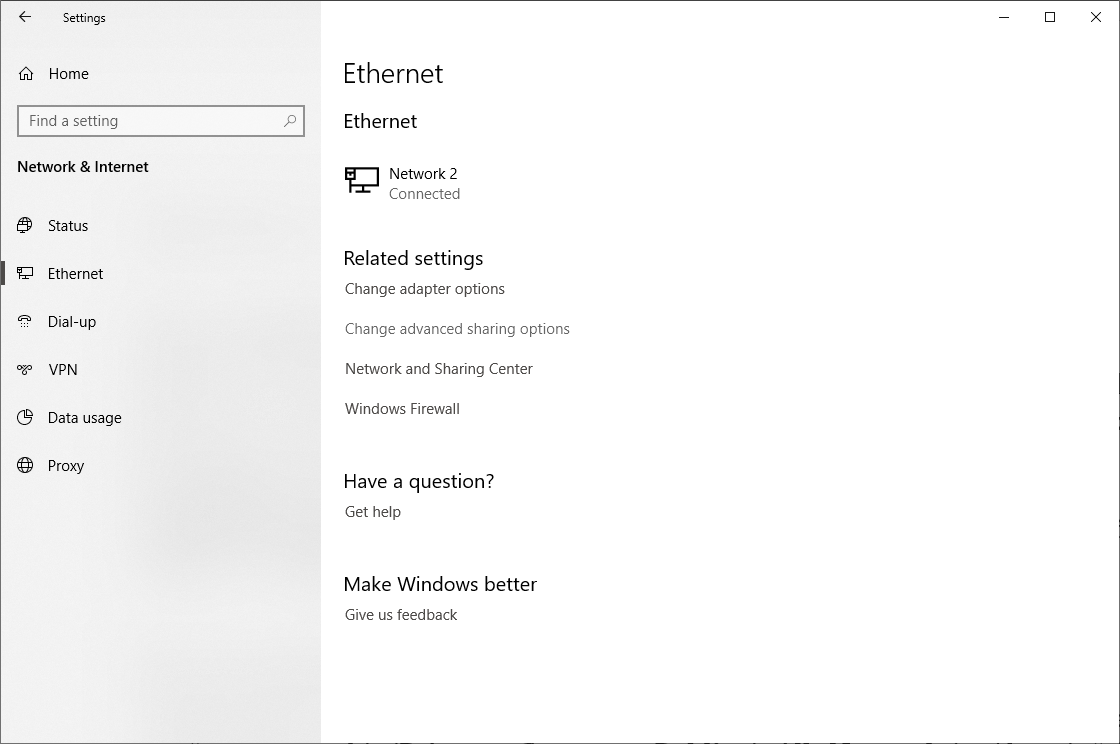Screen dimensions: 1120x744
Task: Click the Proxy globe icon
Action: tap(25, 466)
